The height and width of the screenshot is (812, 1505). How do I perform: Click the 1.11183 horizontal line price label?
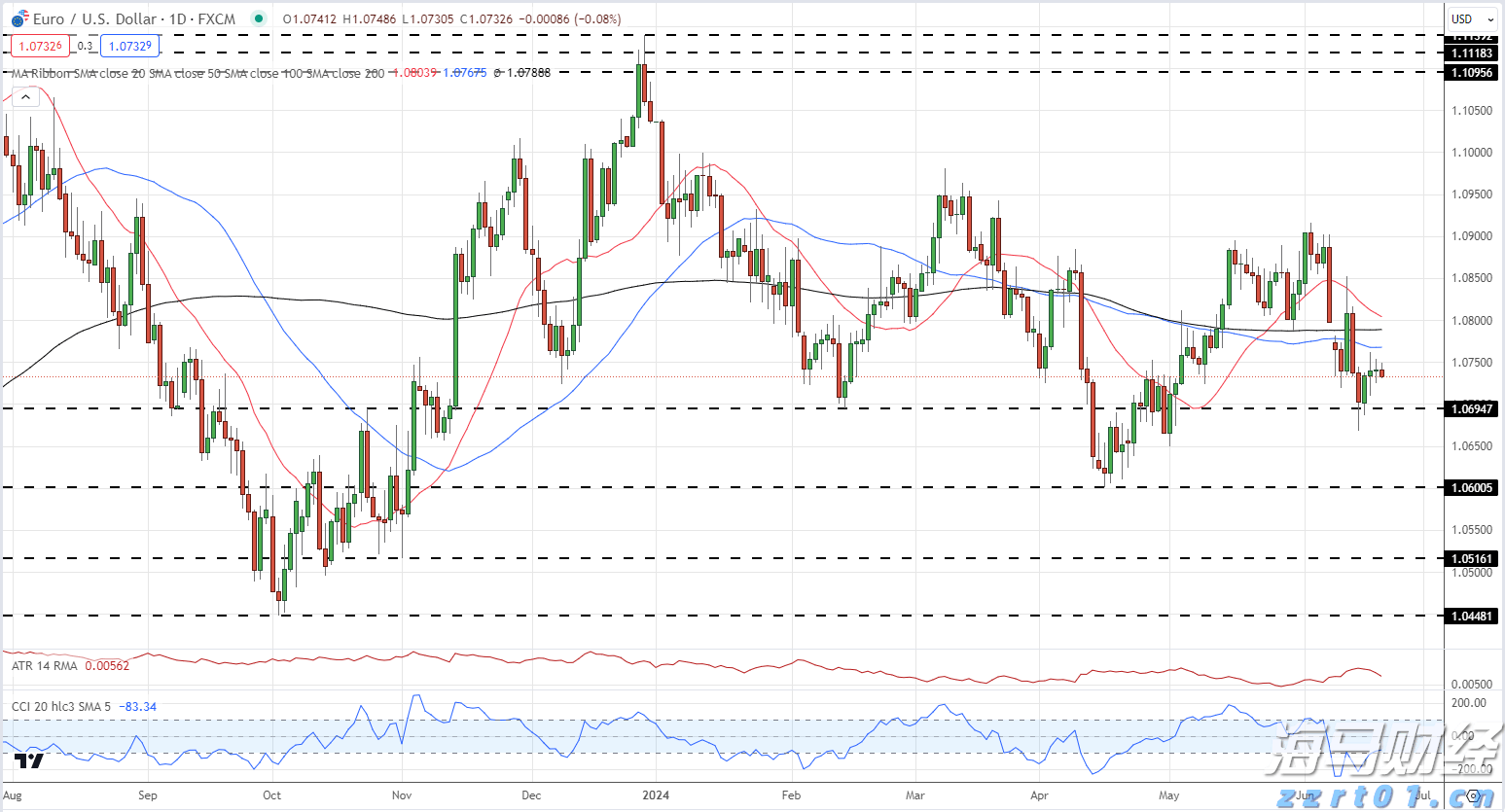[x=1472, y=53]
